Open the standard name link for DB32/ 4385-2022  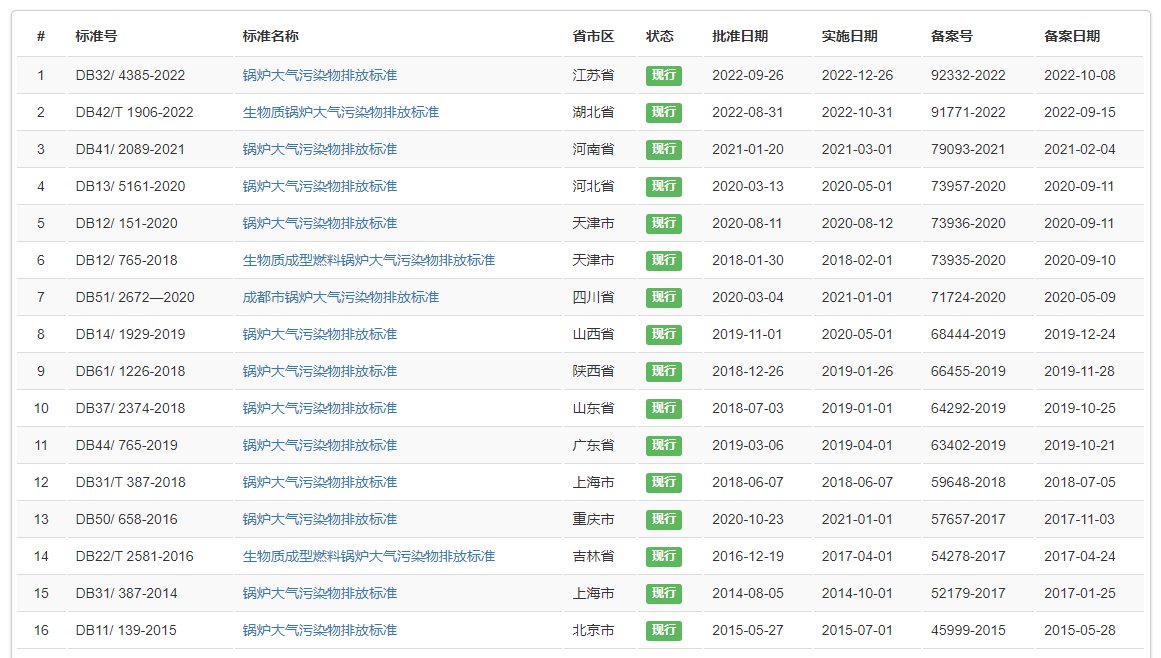click(x=319, y=75)
